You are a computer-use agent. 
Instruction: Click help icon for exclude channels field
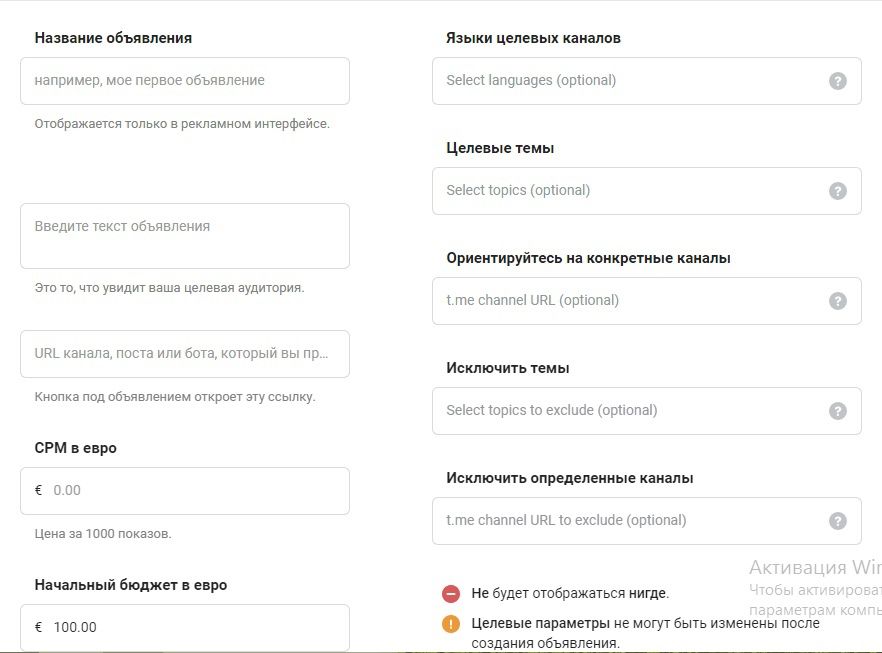click(838, 521)
